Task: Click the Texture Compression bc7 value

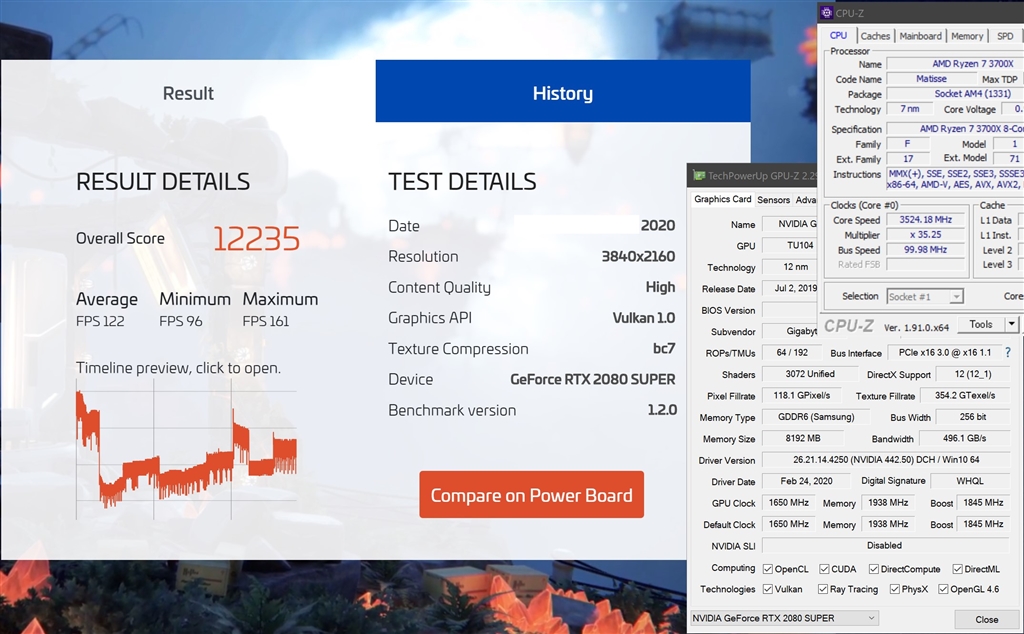Action: click(664, 349)
